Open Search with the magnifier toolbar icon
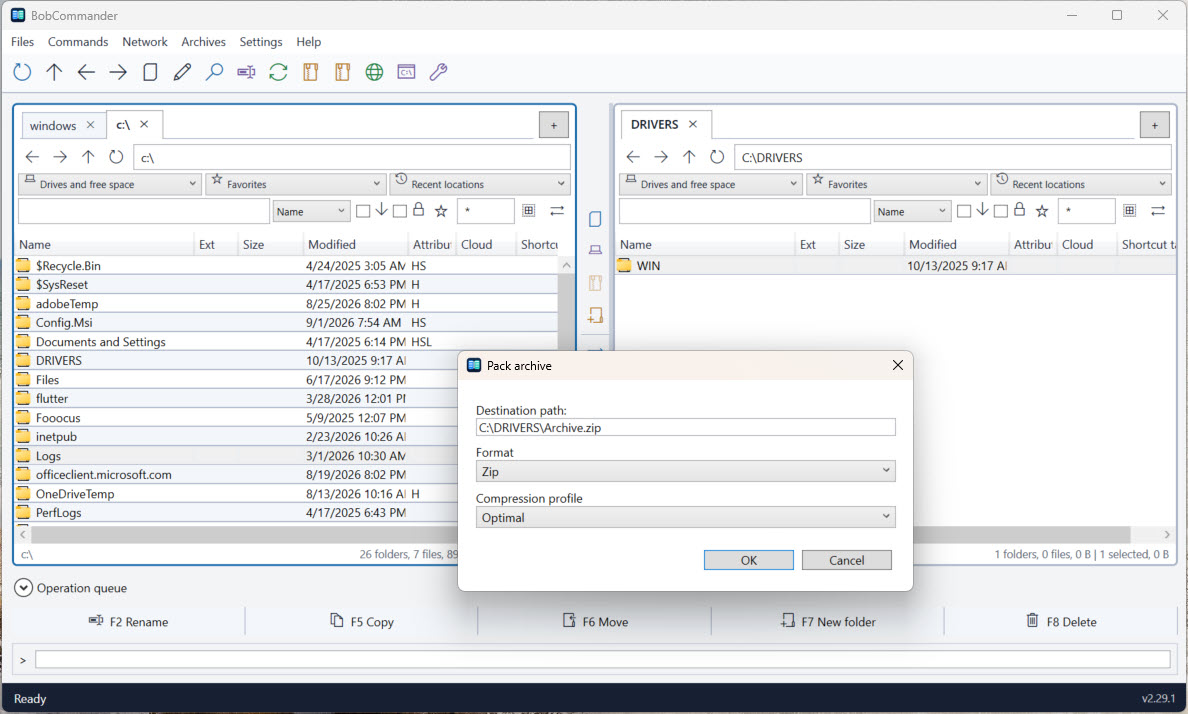 pos(214,72)
